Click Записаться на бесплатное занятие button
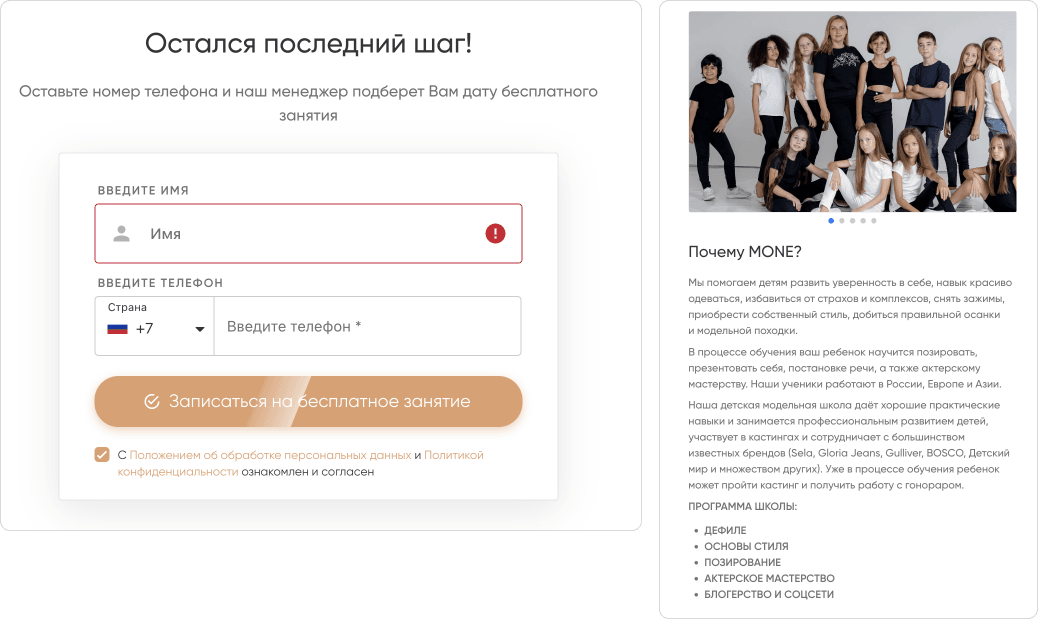The height and width of the screenshot is (619, 1038). (308, 402)
